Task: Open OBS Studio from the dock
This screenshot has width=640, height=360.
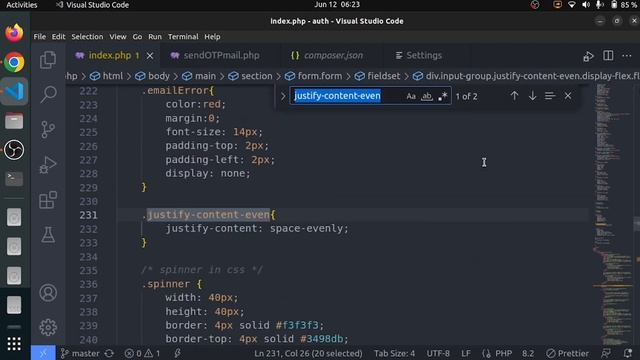Action: coord(14,150)
